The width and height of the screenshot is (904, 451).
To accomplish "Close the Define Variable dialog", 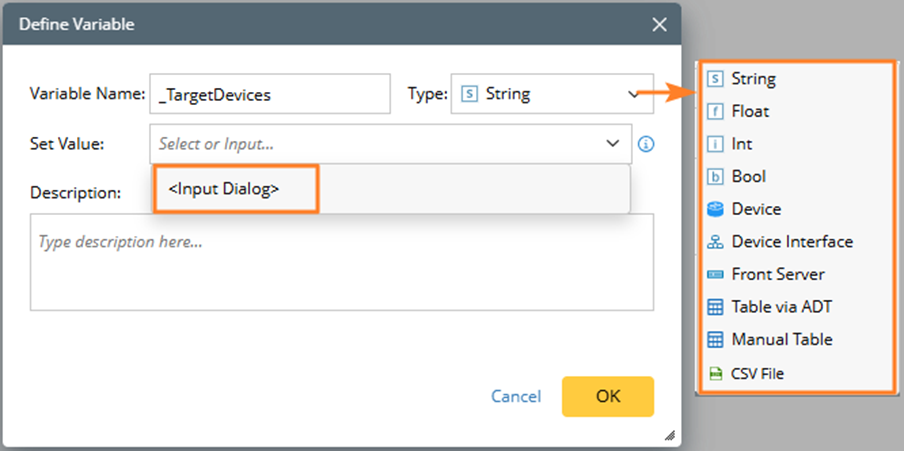I will [x=659, y=23].
